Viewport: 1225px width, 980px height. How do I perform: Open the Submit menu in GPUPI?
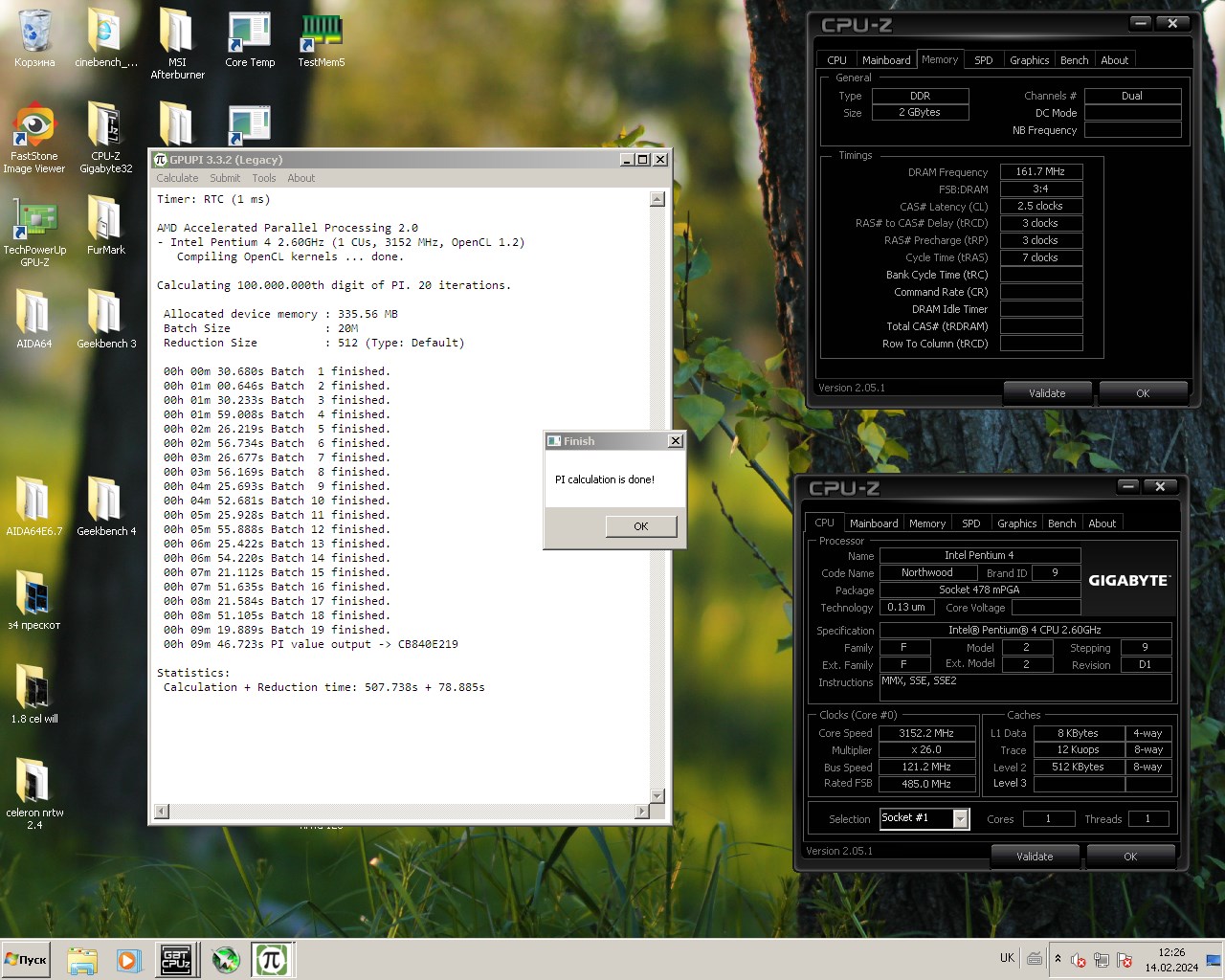coord(225,178)
